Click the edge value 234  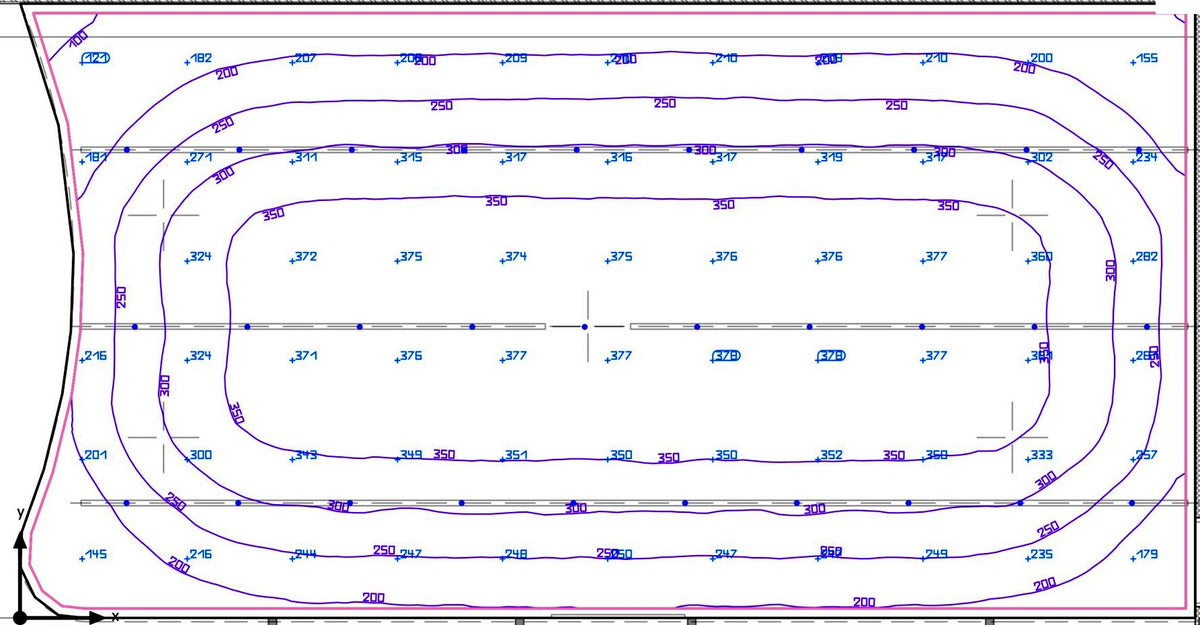pos(1147,157)
